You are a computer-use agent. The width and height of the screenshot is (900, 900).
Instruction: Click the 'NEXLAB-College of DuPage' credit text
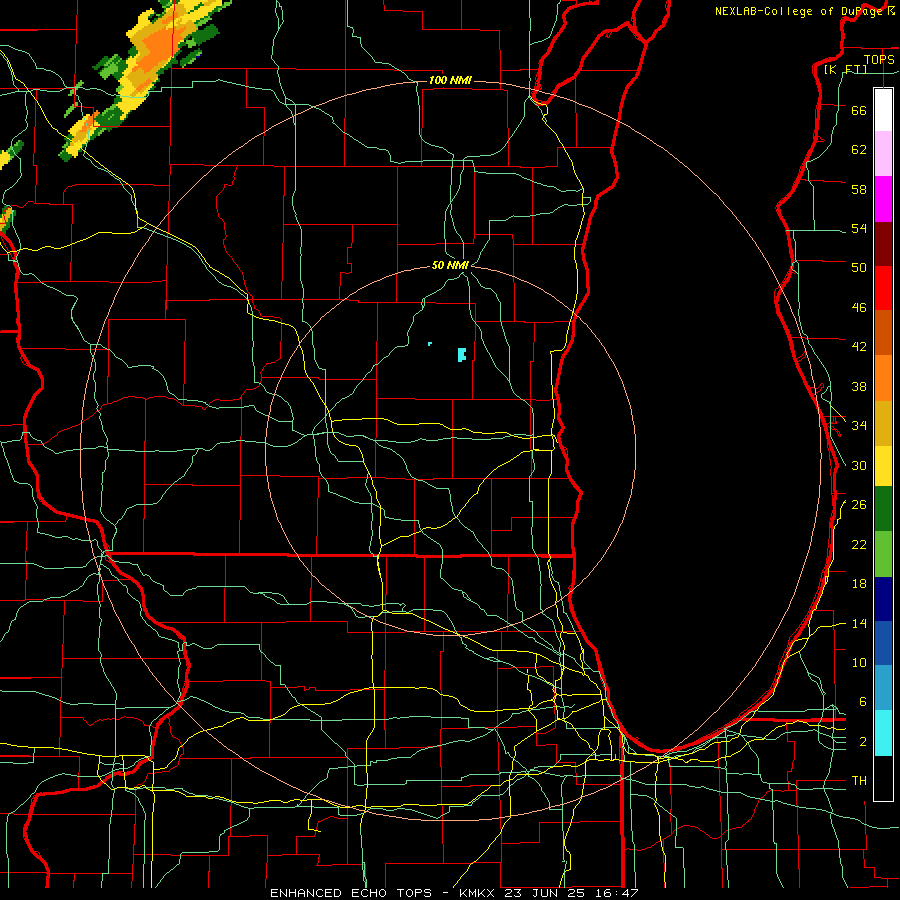pos(798,11)
